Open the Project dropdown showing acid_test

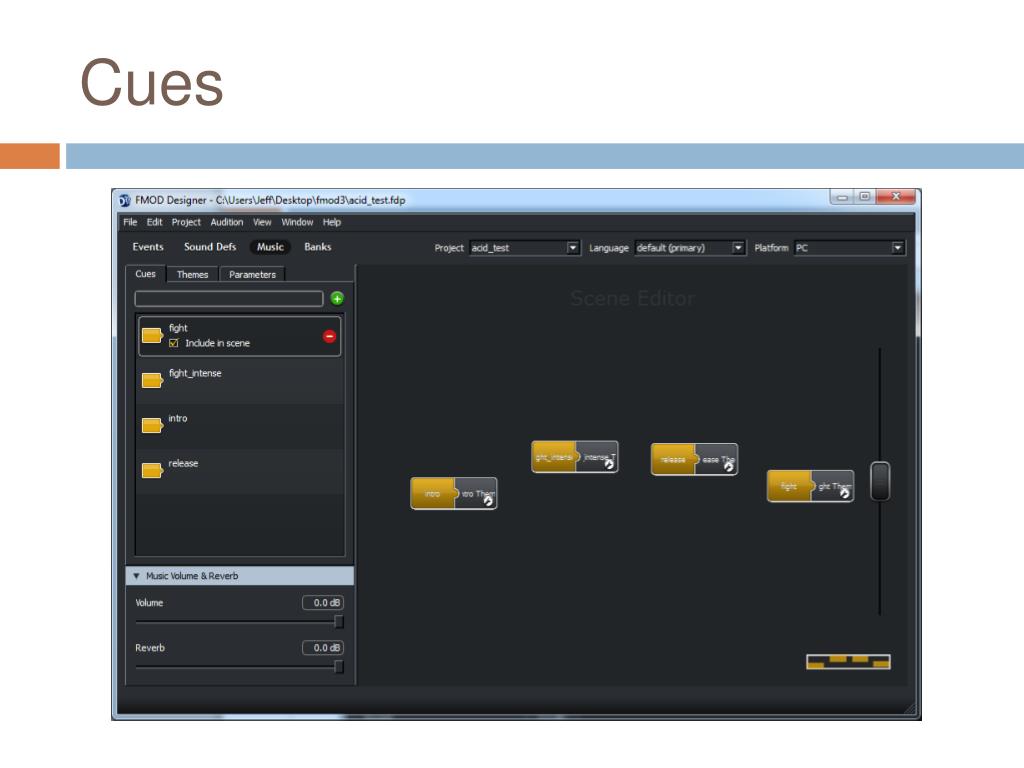(525, 248)
